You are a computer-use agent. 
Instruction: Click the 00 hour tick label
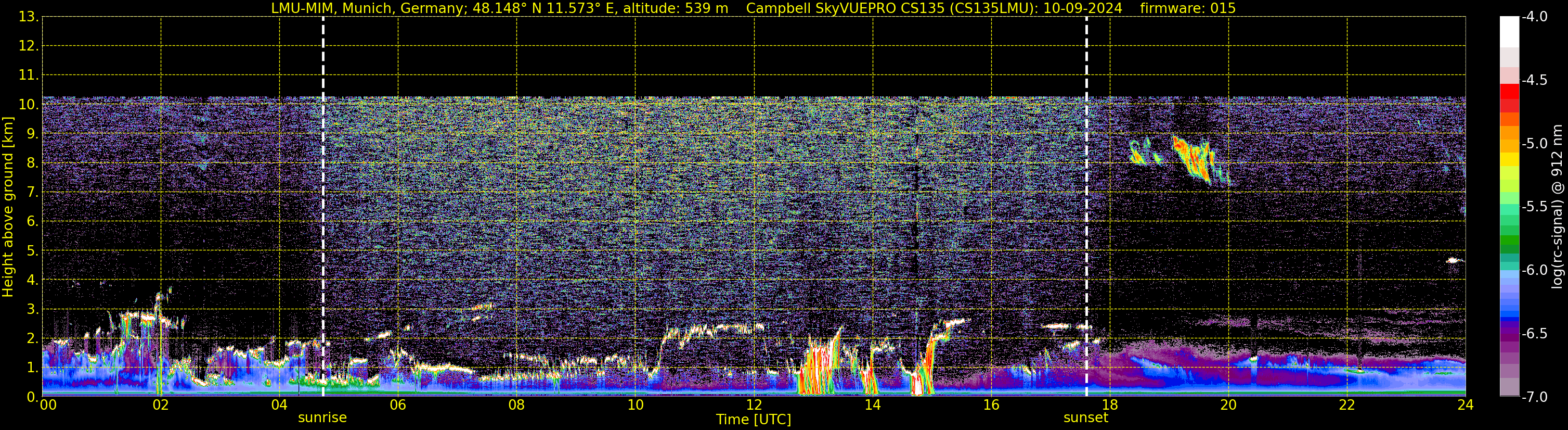[48, 405]
